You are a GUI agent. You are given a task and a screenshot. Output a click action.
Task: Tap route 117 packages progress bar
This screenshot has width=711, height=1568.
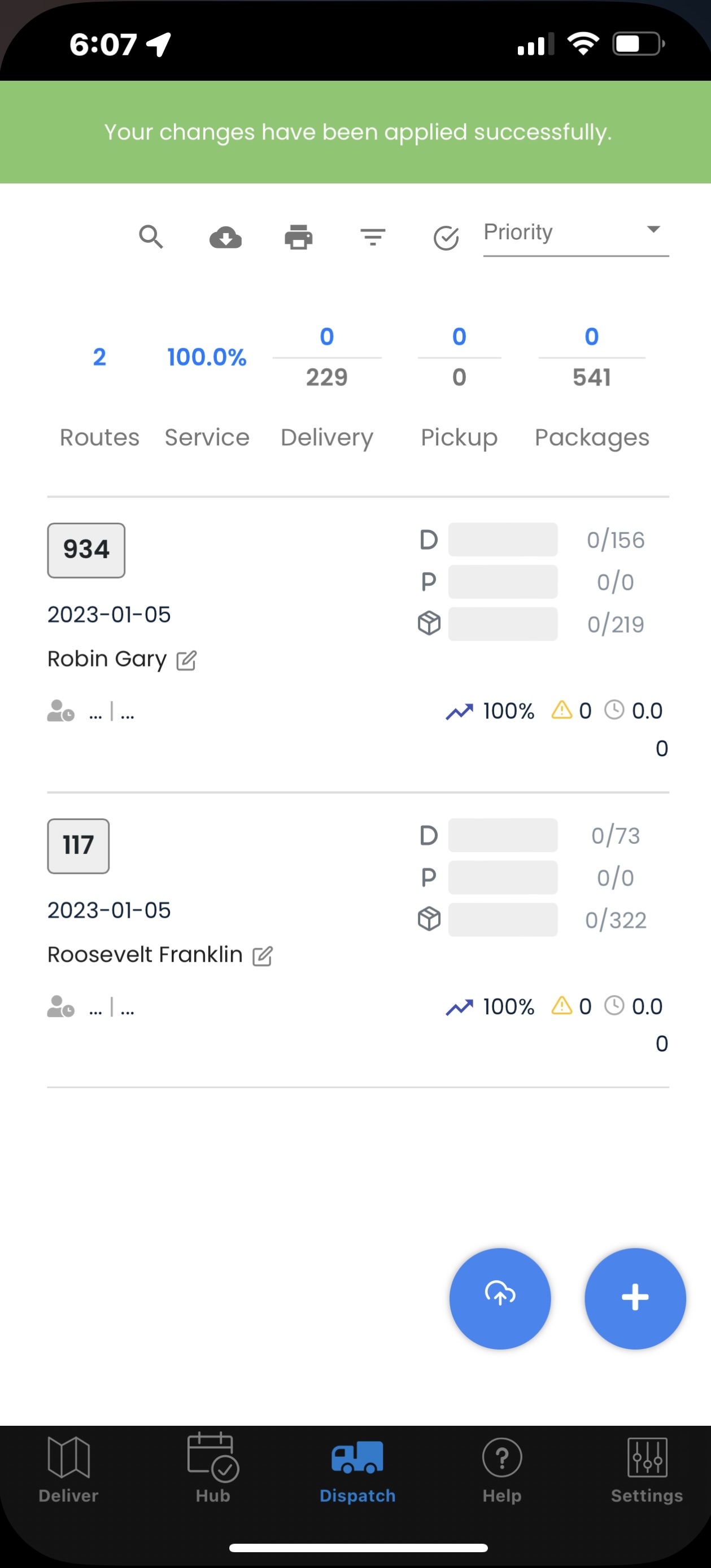[503, 919]
